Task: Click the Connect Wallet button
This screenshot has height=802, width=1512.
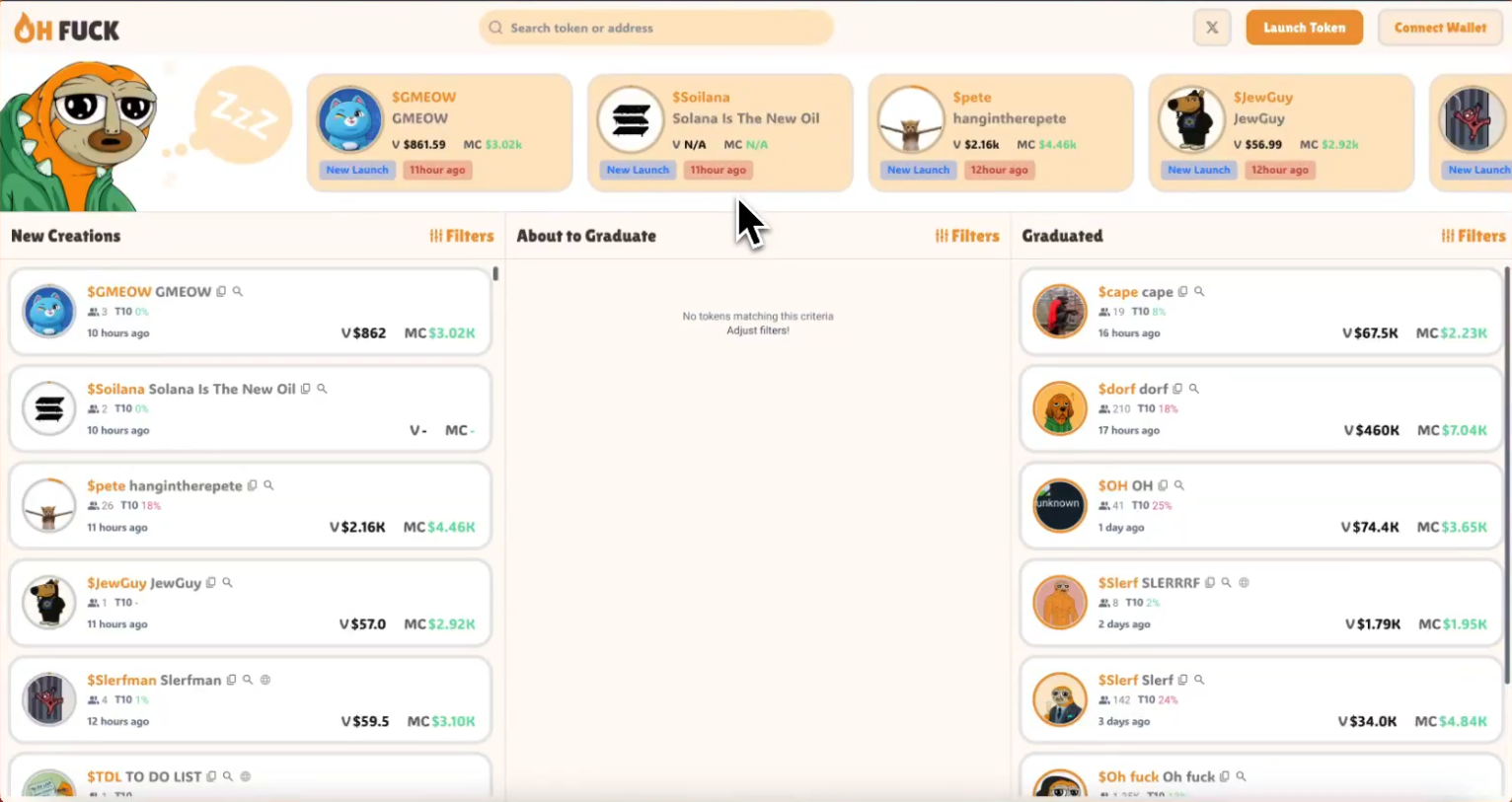Action: [x=1439, y=28]
